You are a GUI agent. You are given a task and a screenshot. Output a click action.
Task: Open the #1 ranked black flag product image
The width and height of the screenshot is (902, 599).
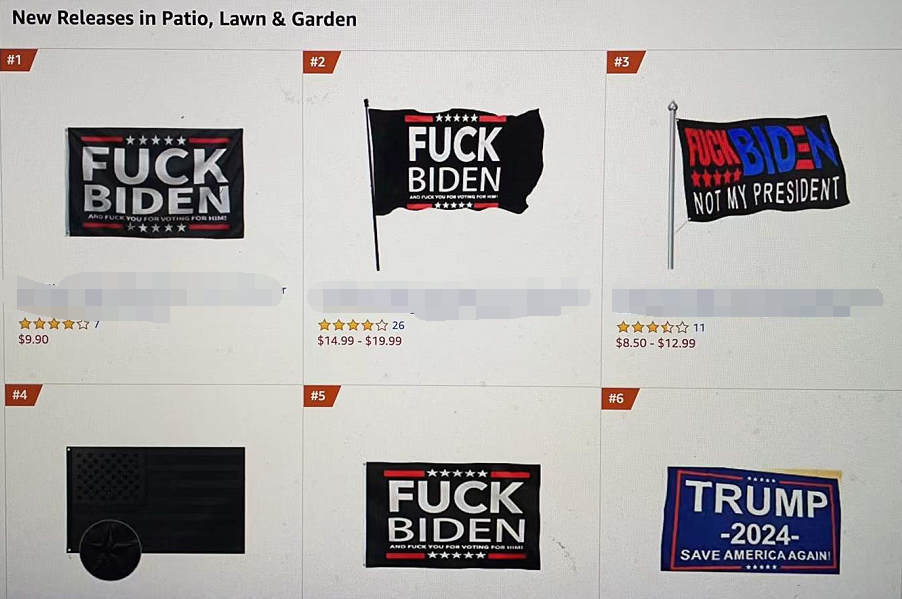(x=155, y=183)
